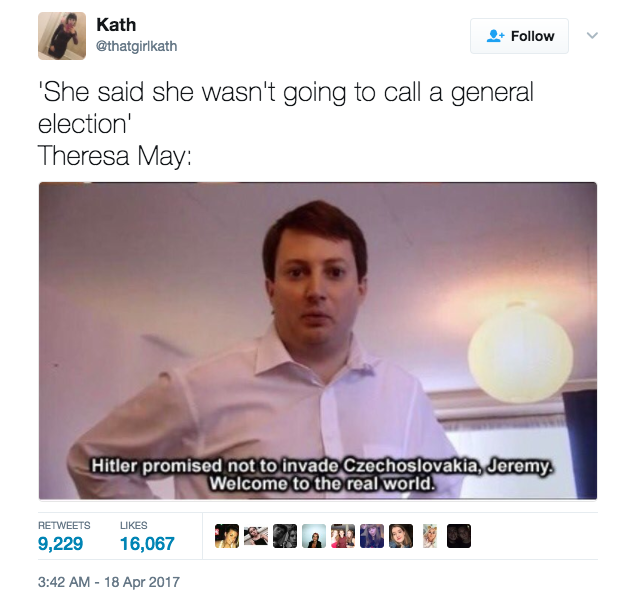
Task: Open the 3:42 AM - 18 Apr 2017 timestamp
Action: click(x=109, y=582)
